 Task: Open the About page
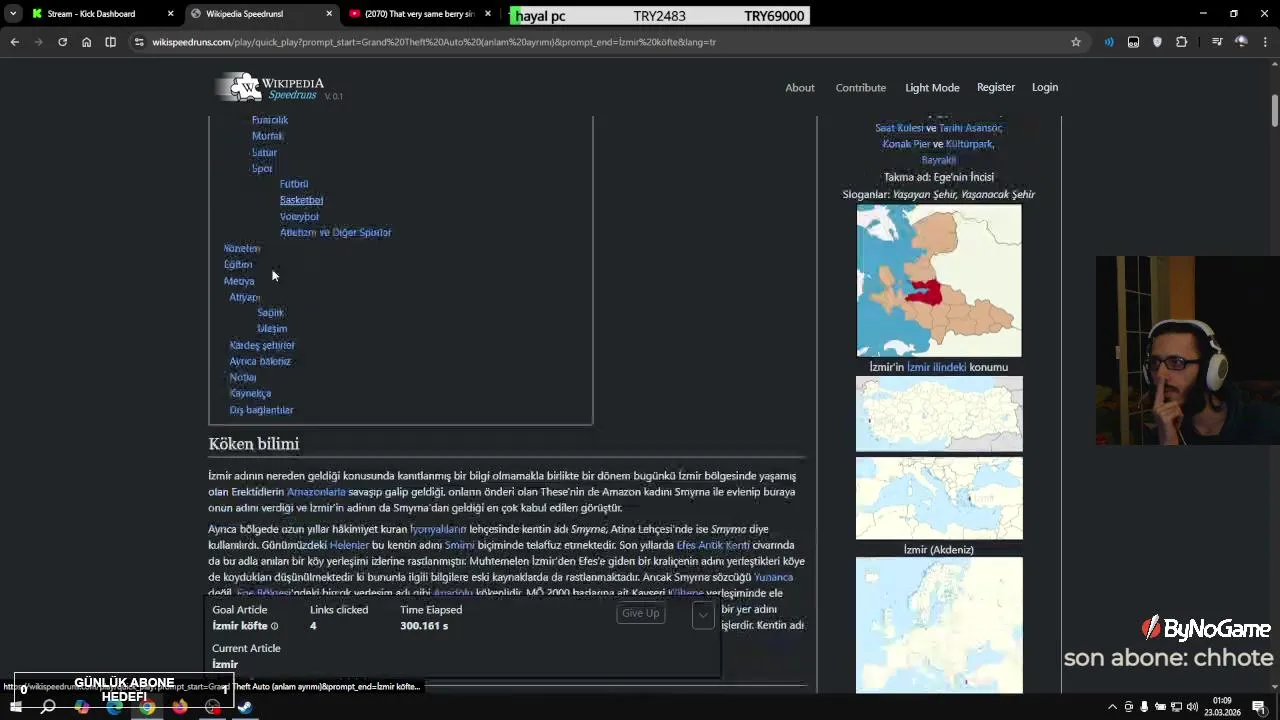click(x=800, y=88)
